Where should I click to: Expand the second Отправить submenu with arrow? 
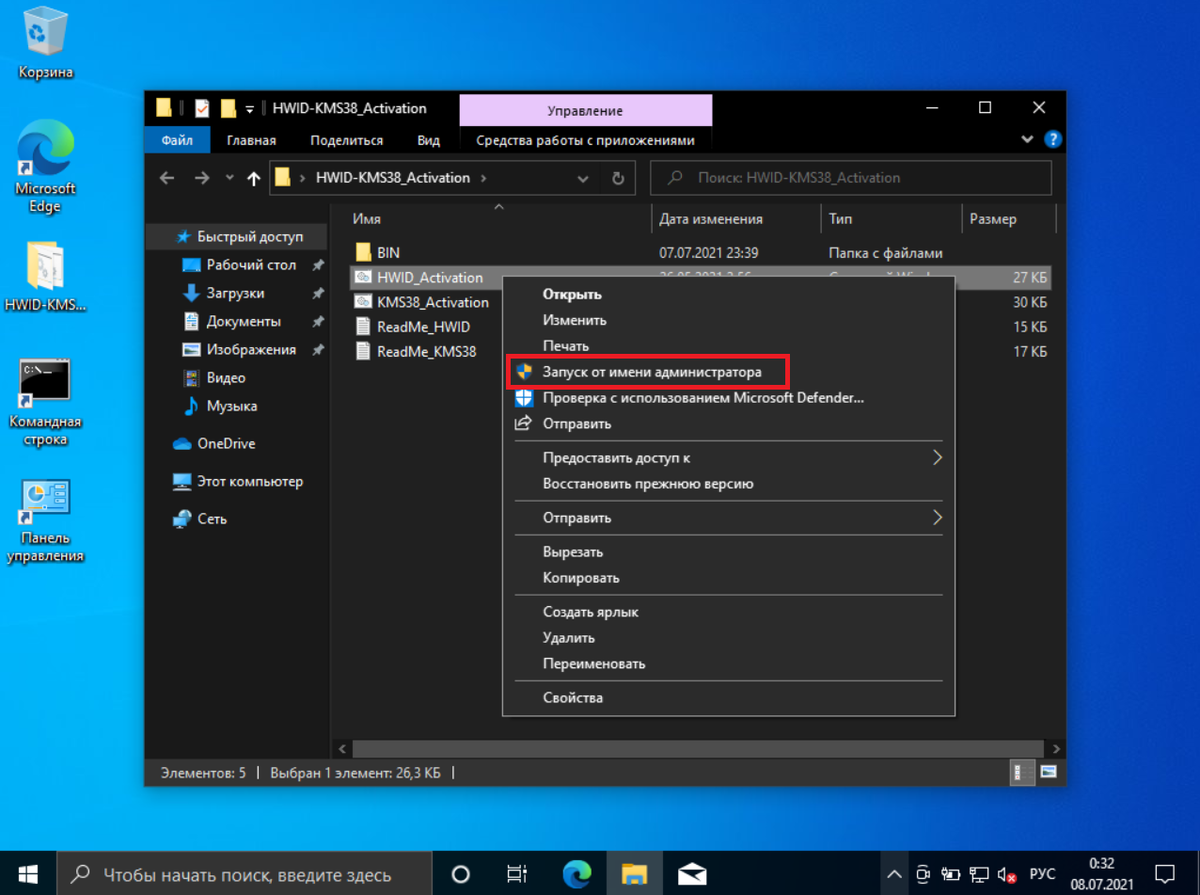coord(937,518)
